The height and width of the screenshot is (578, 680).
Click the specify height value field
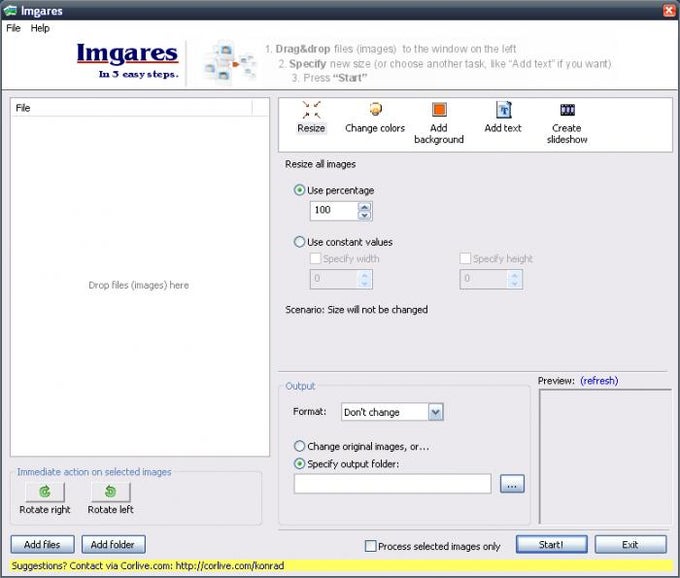tap(484, 279)
